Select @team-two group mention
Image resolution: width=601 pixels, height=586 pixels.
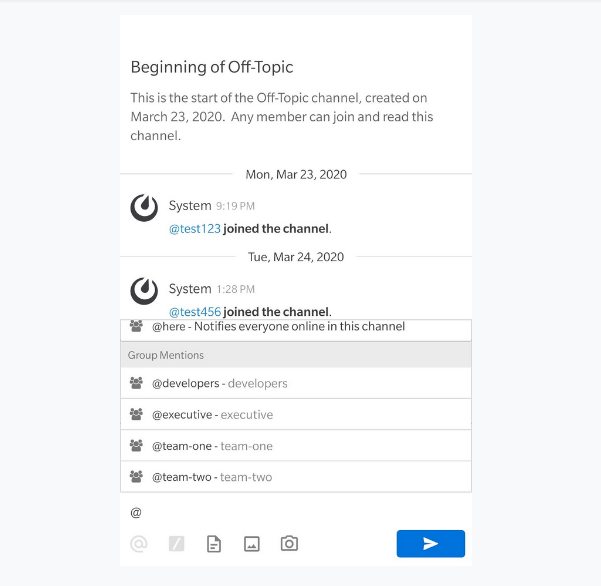tap(296, 477)
